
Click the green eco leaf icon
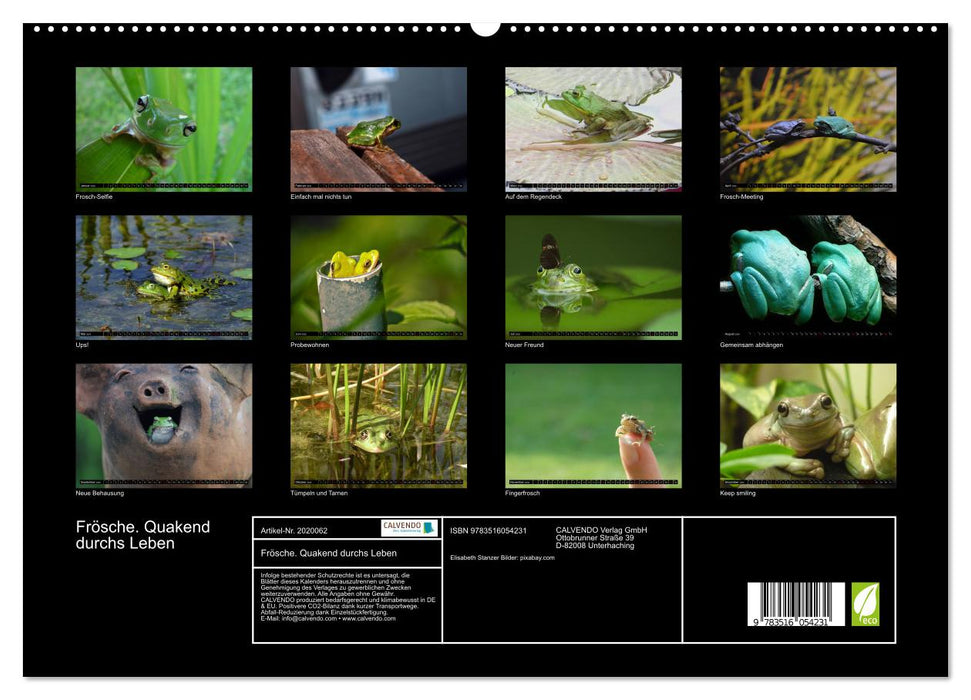(865, 604)
